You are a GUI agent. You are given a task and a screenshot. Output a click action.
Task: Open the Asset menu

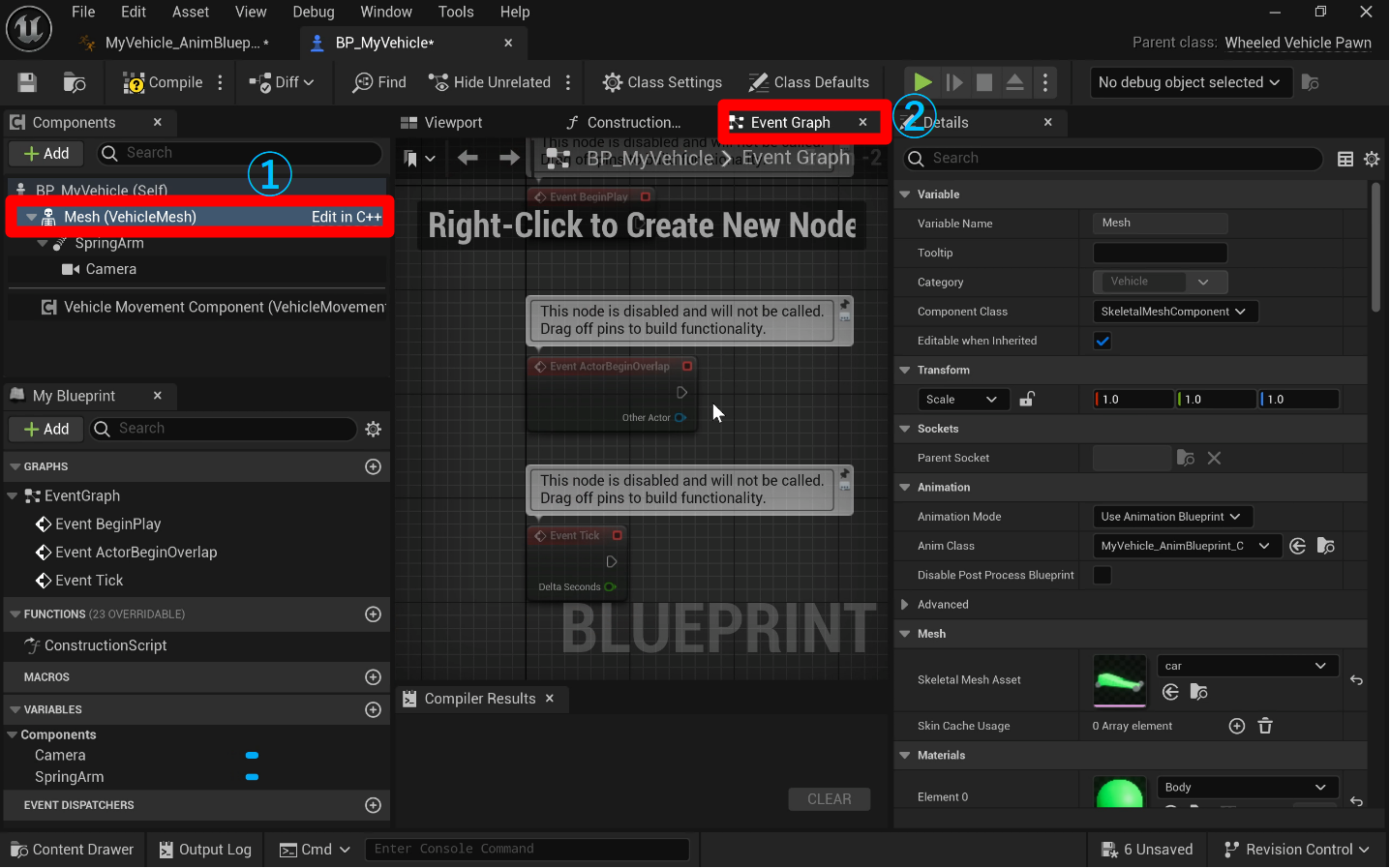pyautogui.click(x=191, y=12)
